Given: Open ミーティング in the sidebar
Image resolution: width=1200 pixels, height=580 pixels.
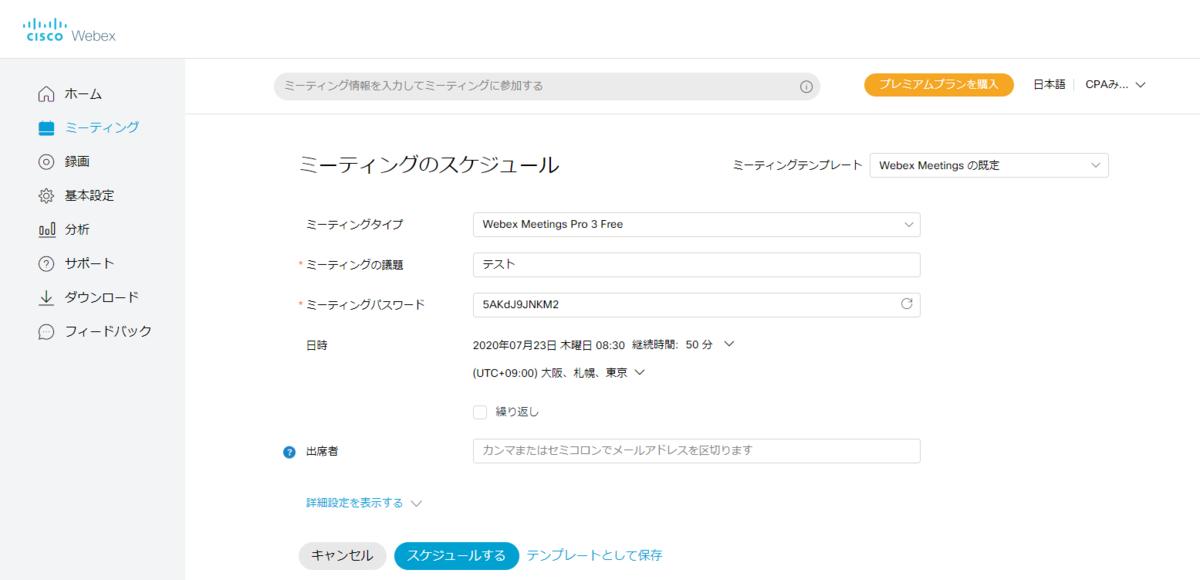Looking at the screenshot, I should [x=102, y=128].
